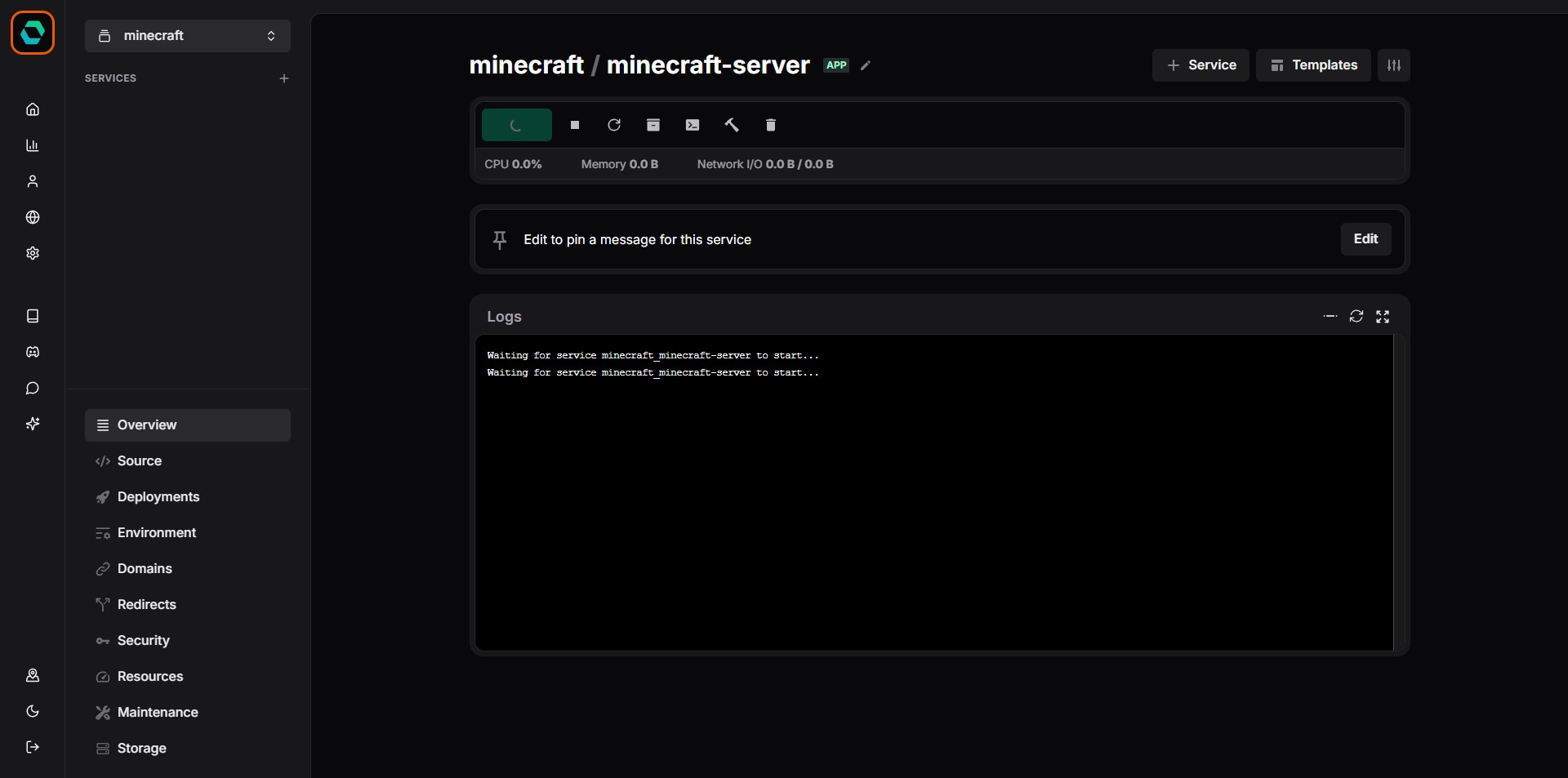Open project settings sliders icon
1568x778 pixels.
click(x=1394, y=65)
